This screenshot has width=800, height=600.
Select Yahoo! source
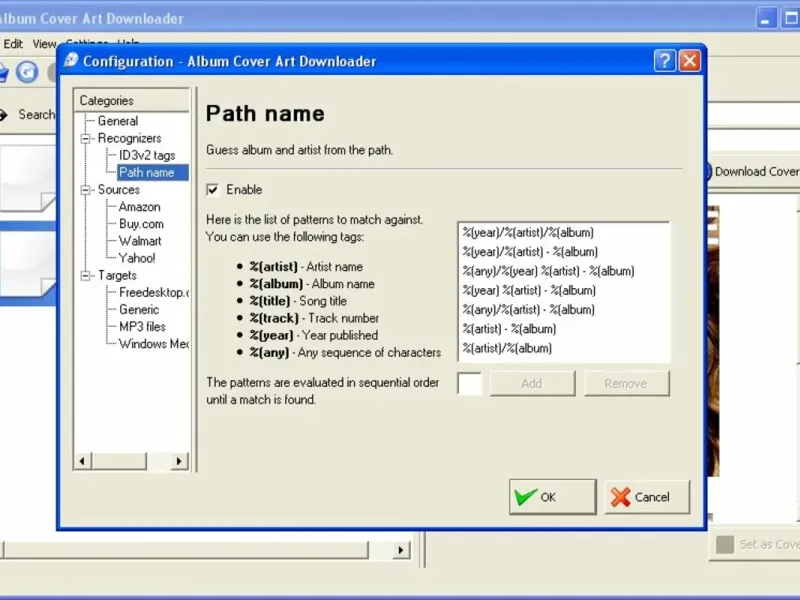[x=137, y=258]
